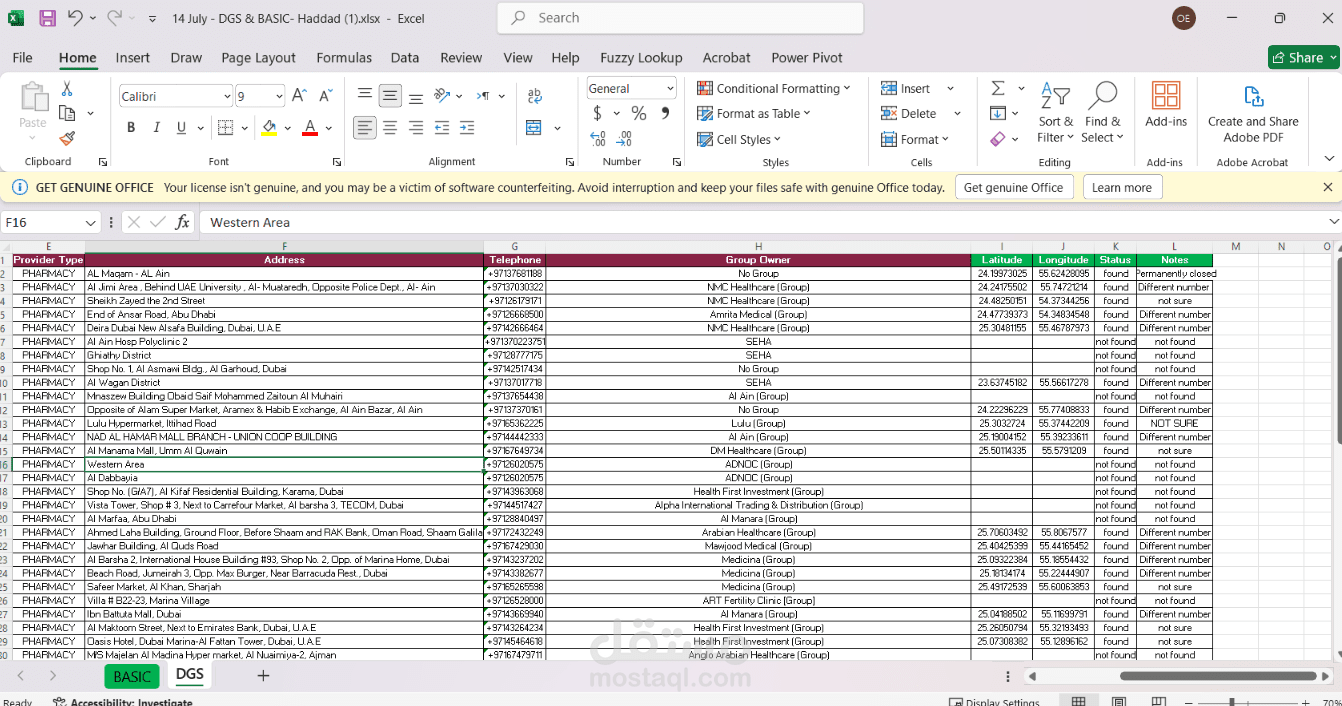Decrease font size with smaller A icon
This screenshot has height=706, width=1342.
point(325,96)
